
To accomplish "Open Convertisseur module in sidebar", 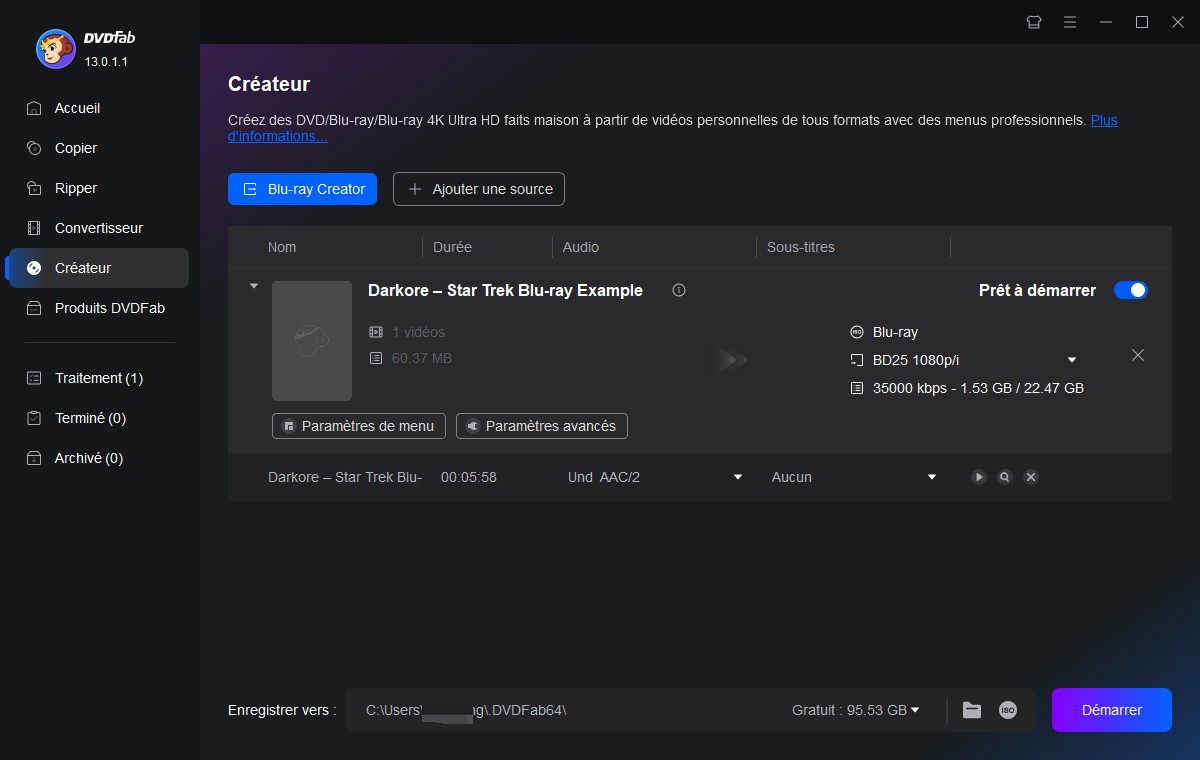I will point(98,228).
